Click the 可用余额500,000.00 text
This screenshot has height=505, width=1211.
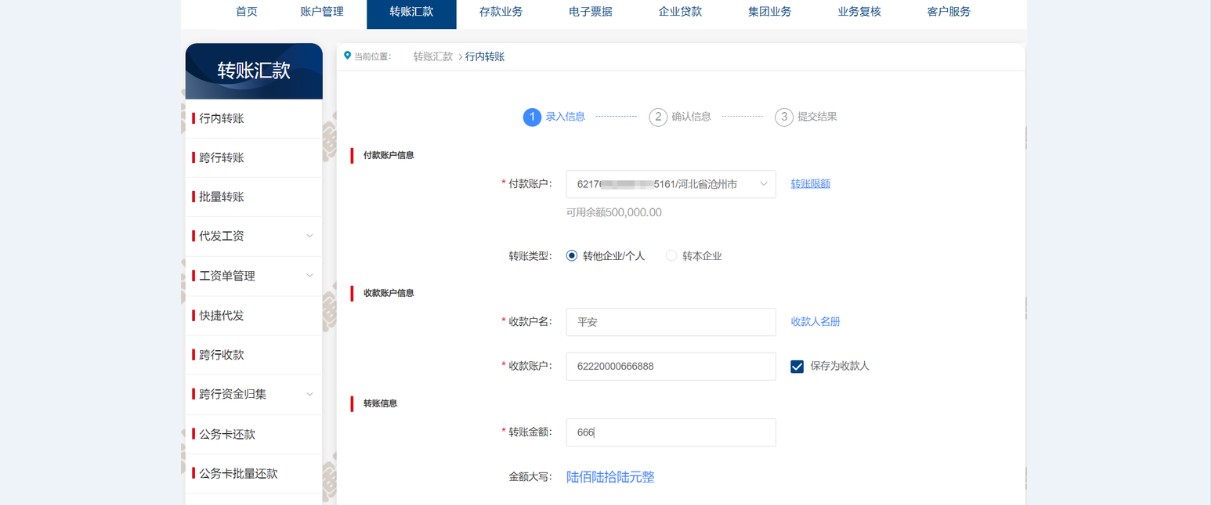pos(614,212)
